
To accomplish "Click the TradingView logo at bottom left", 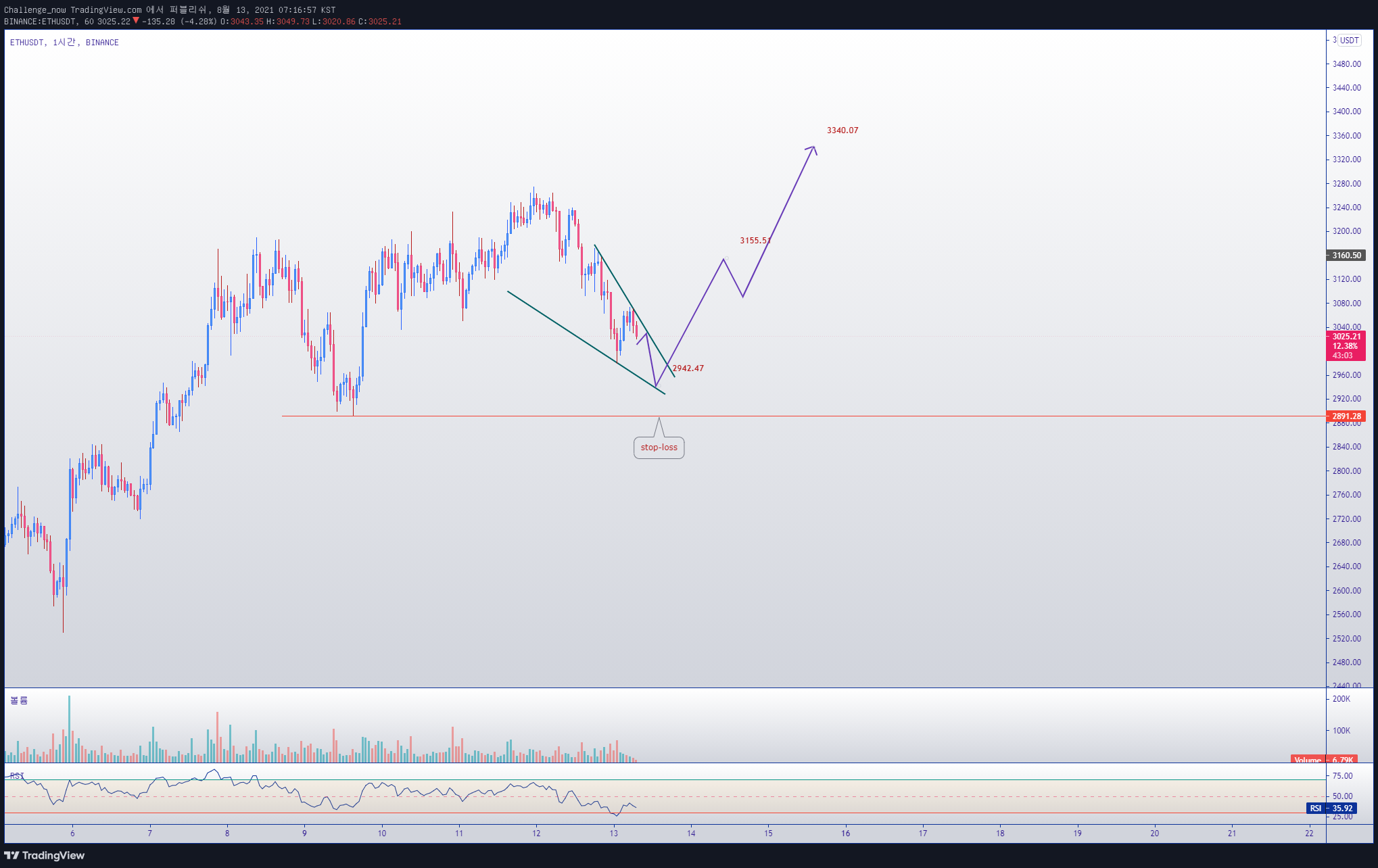I will (45, 855).
